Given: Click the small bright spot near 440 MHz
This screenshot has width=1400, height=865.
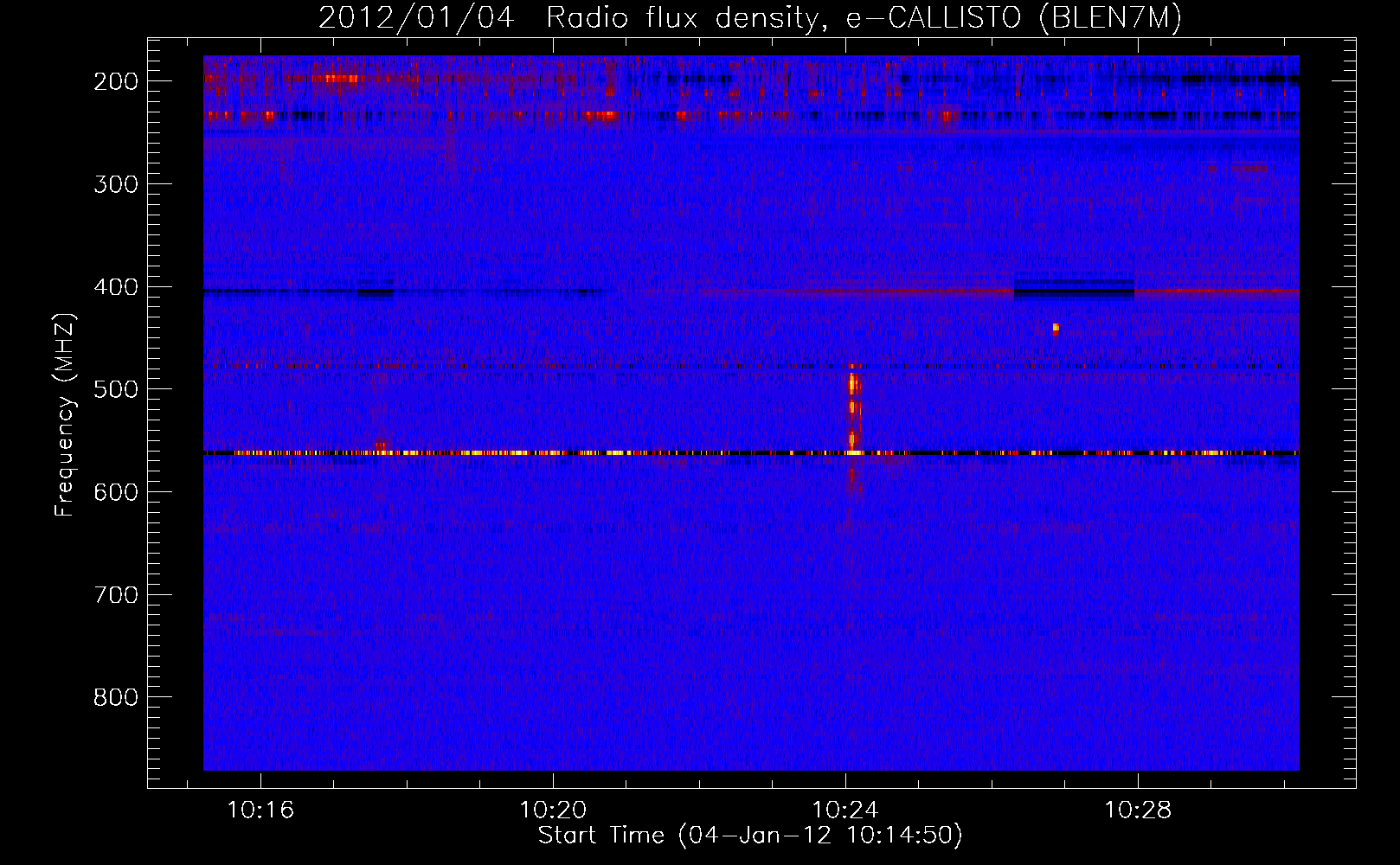Looking at the screenshot, I should (x=1056, y=329).
